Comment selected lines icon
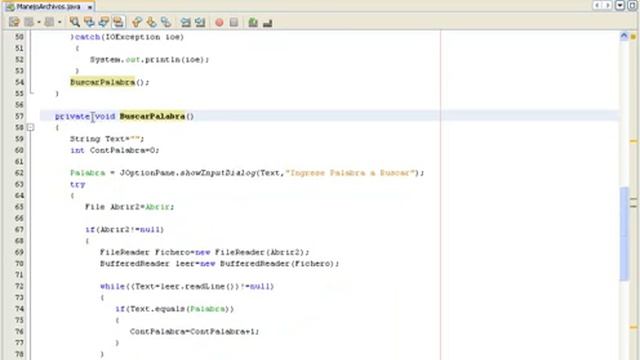The image size is (640, 360). 253,22
